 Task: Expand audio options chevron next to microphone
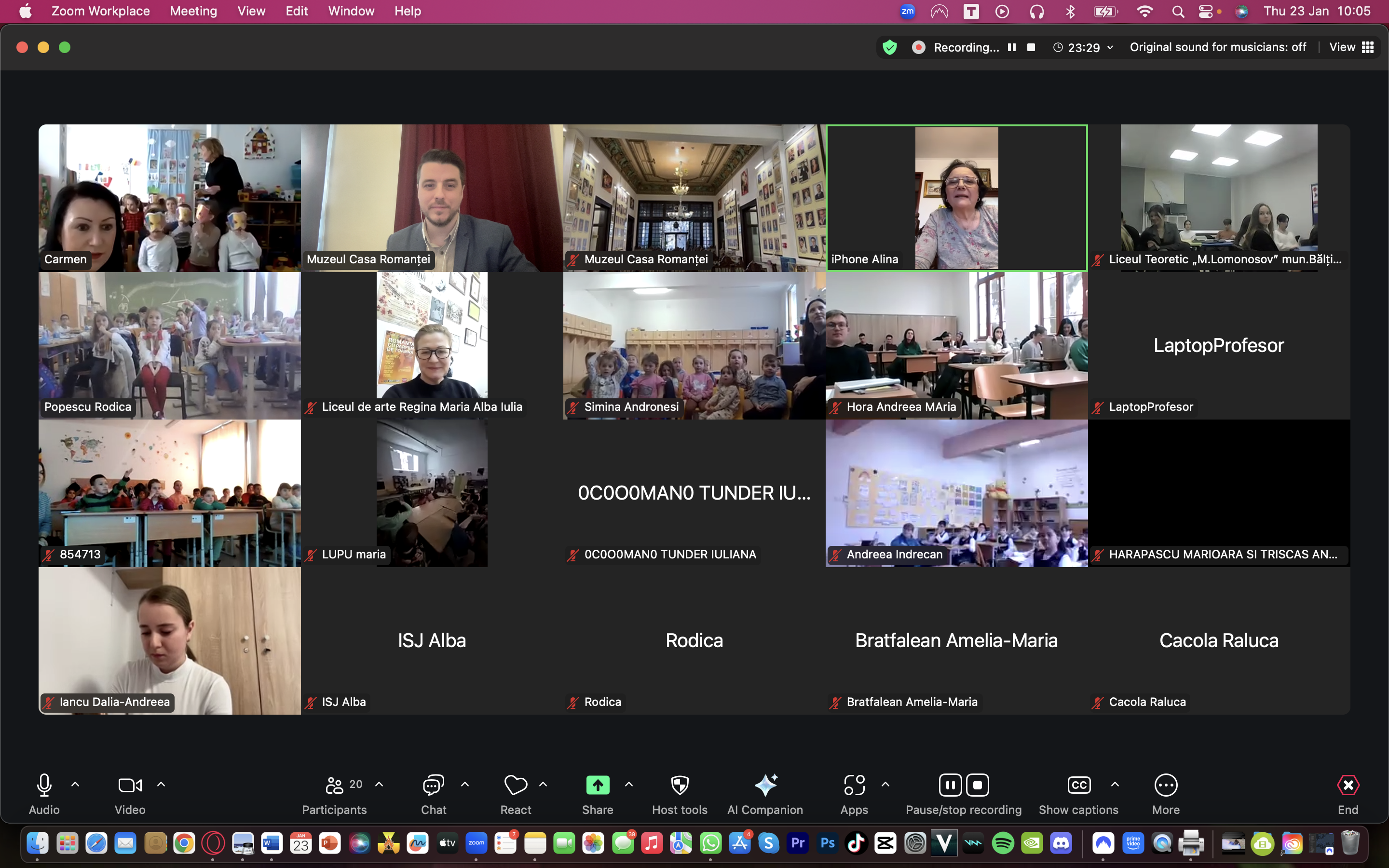point(75,784)
